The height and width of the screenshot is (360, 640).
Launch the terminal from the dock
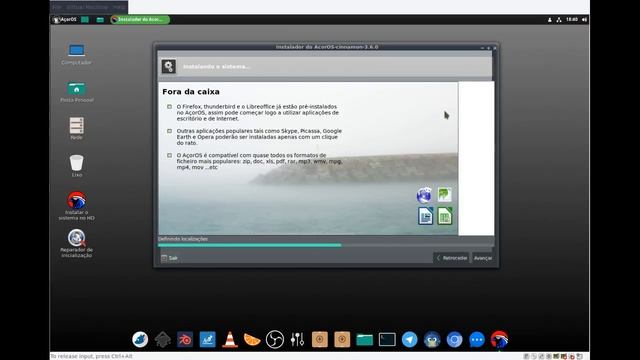387,339
